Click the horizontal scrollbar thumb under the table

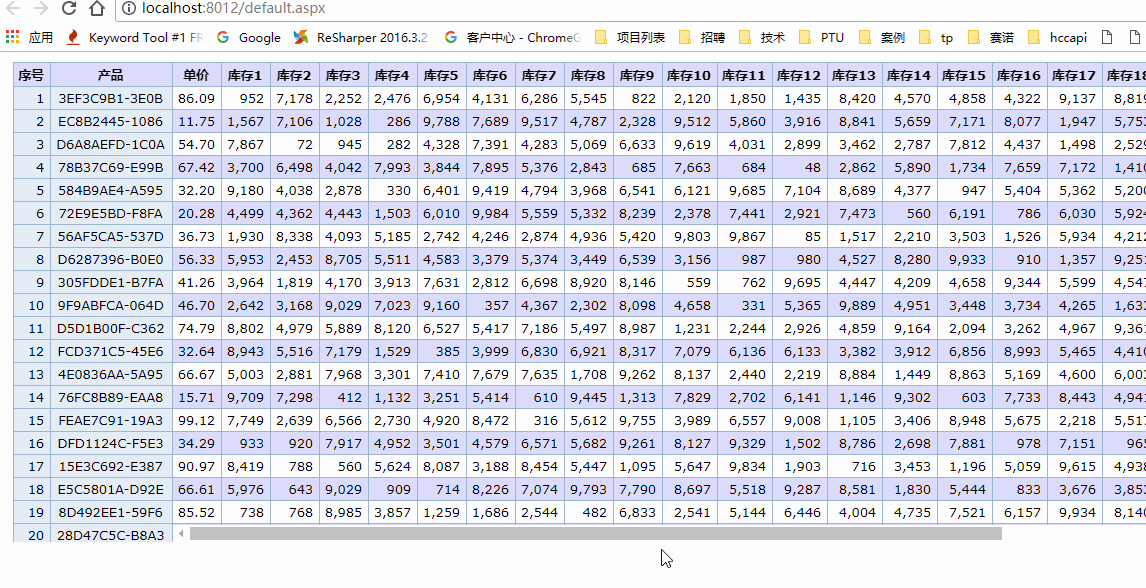click(596, 534)
